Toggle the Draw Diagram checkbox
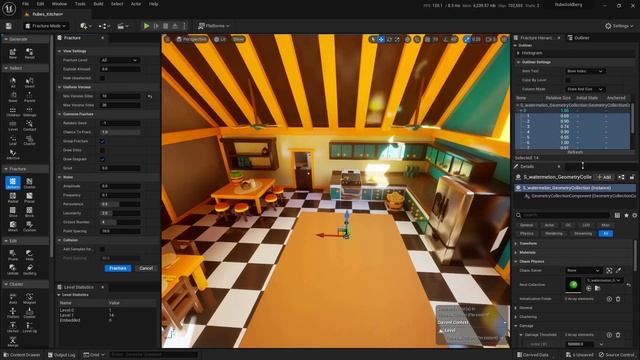The image size is (640, 360). [x=102, y=159]
